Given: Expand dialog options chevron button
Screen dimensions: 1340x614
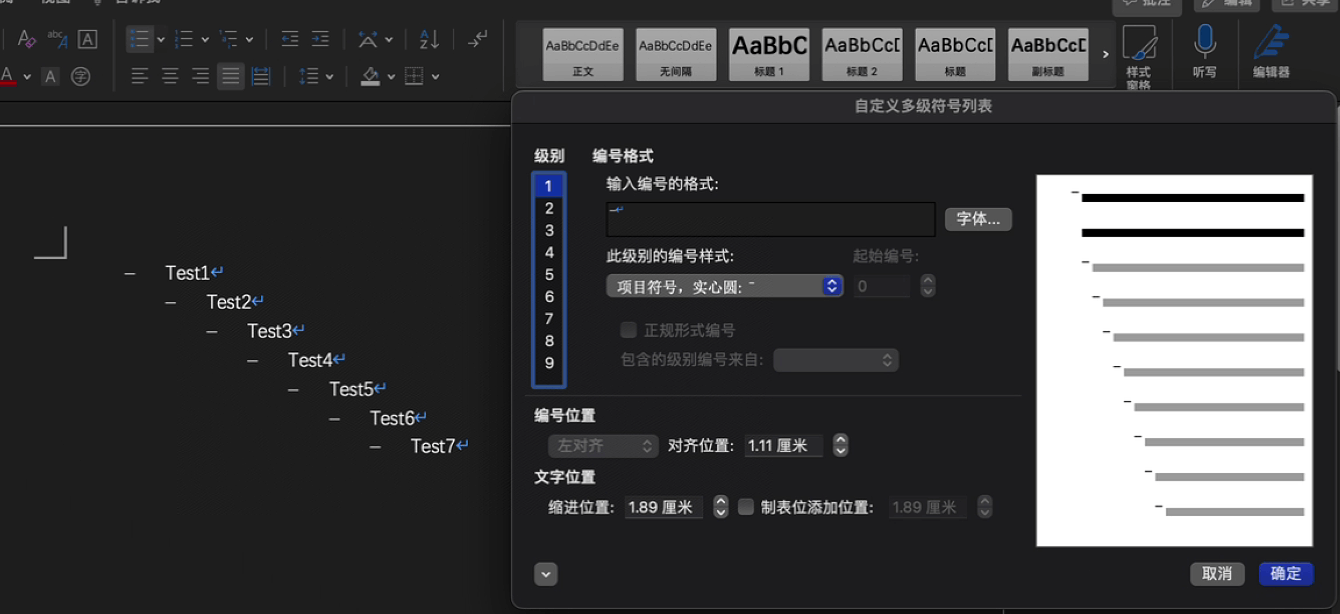Looking at the screenshot, I should click(545, 574).
